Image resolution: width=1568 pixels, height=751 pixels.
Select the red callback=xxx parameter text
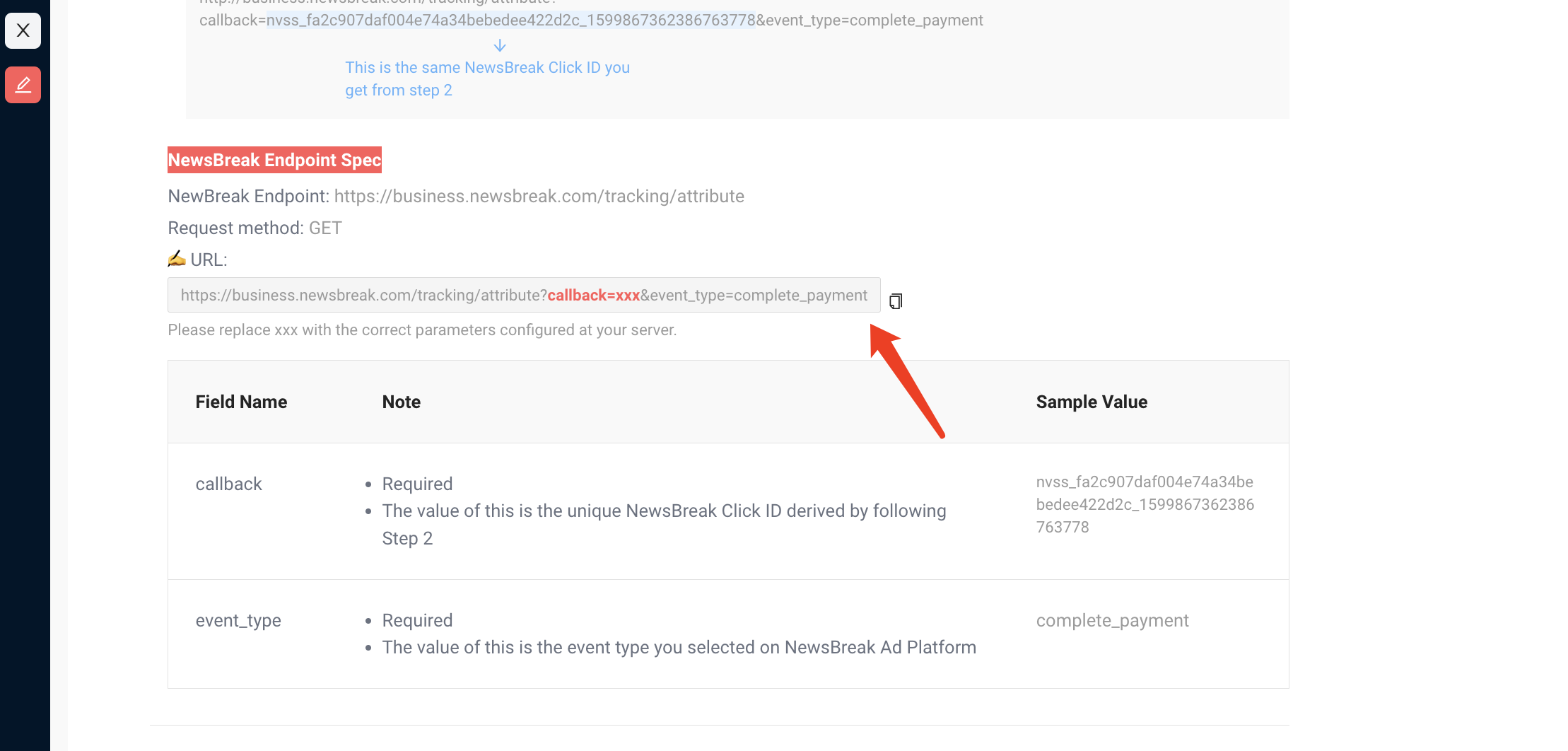[593, 296]
